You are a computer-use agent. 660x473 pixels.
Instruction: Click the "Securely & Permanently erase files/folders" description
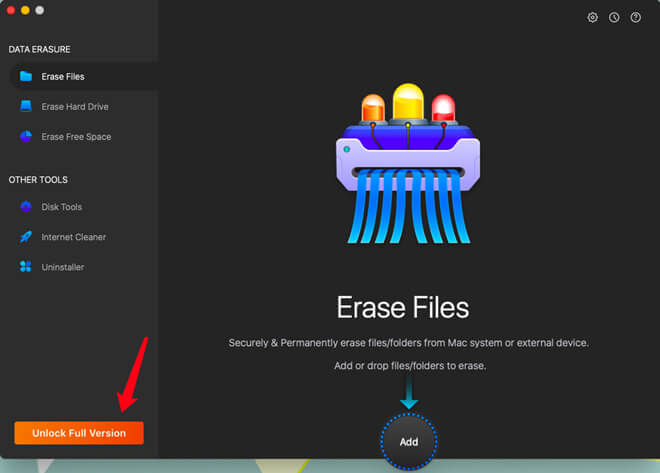[408, 343]
